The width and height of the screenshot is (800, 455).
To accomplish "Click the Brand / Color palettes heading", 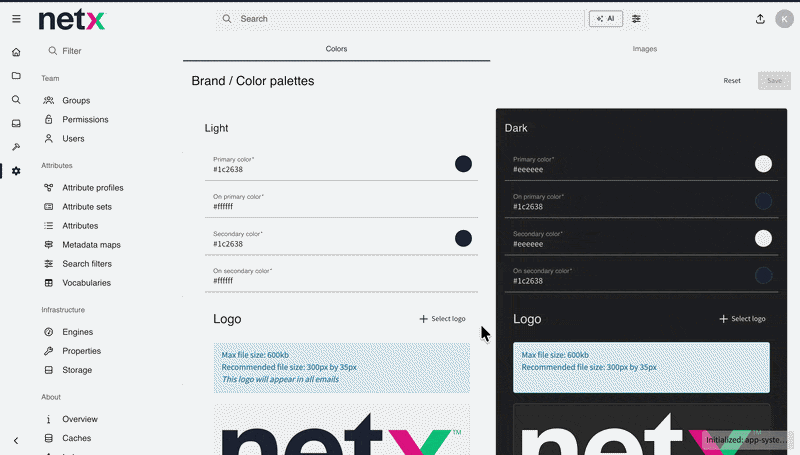I will tap(253, 81).
